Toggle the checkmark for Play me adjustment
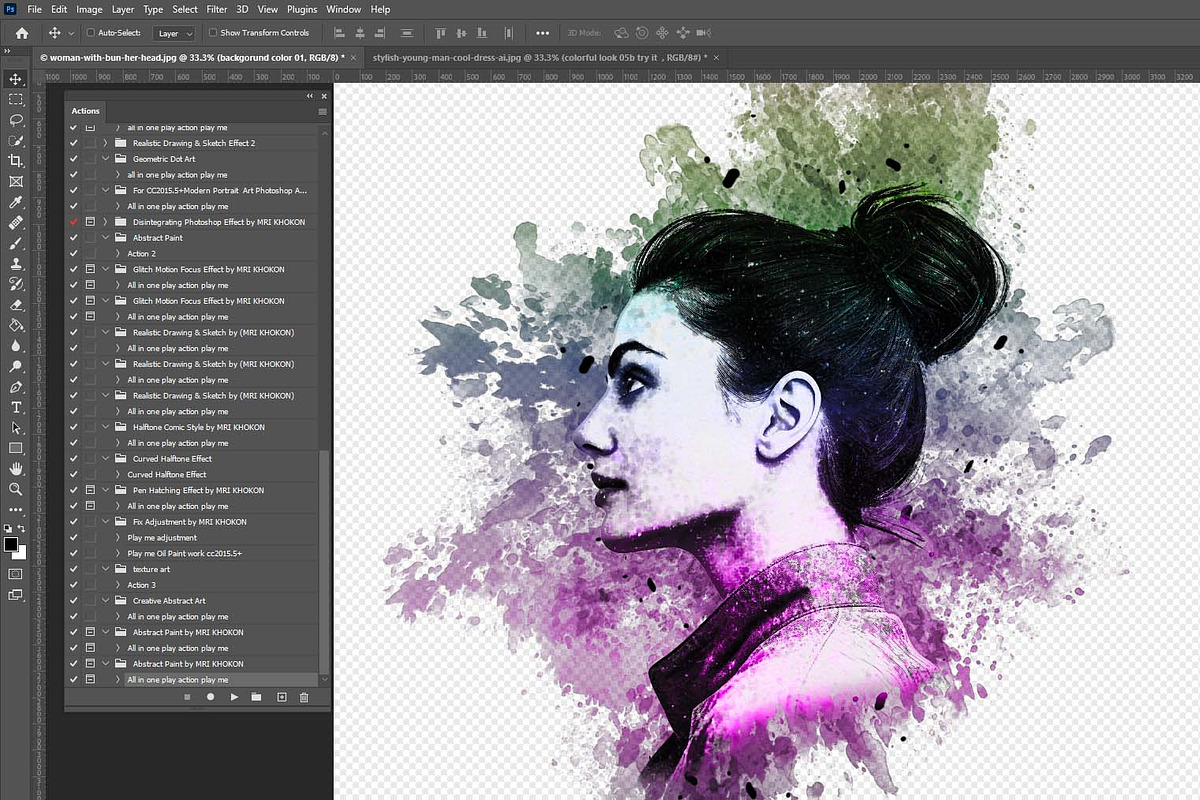This screenshot has width=1200, height=800. pyautogui.click(x=73, y=537)
